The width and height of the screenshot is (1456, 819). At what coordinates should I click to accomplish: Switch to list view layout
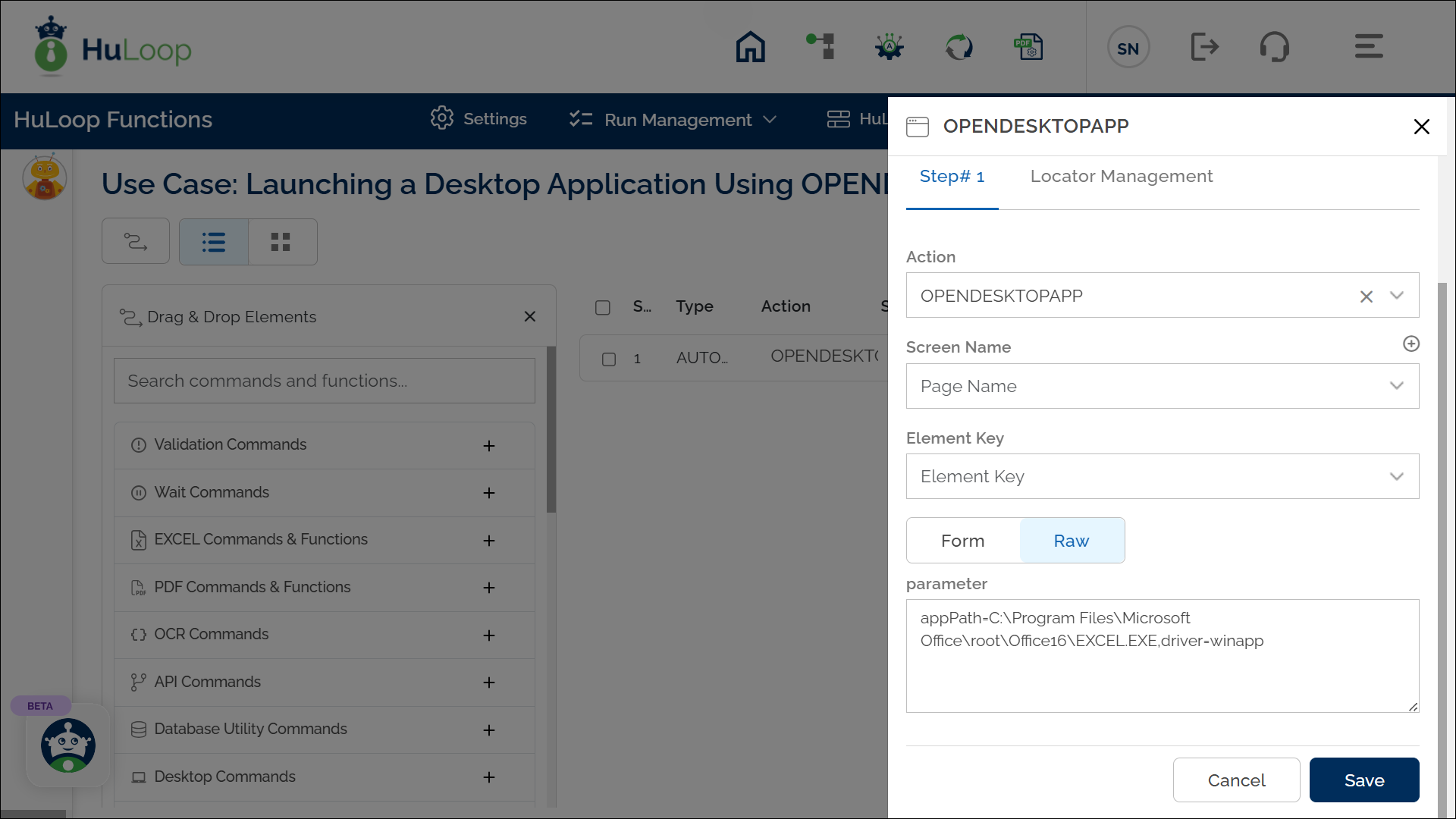pyautogui.click(x=214, y=242)
